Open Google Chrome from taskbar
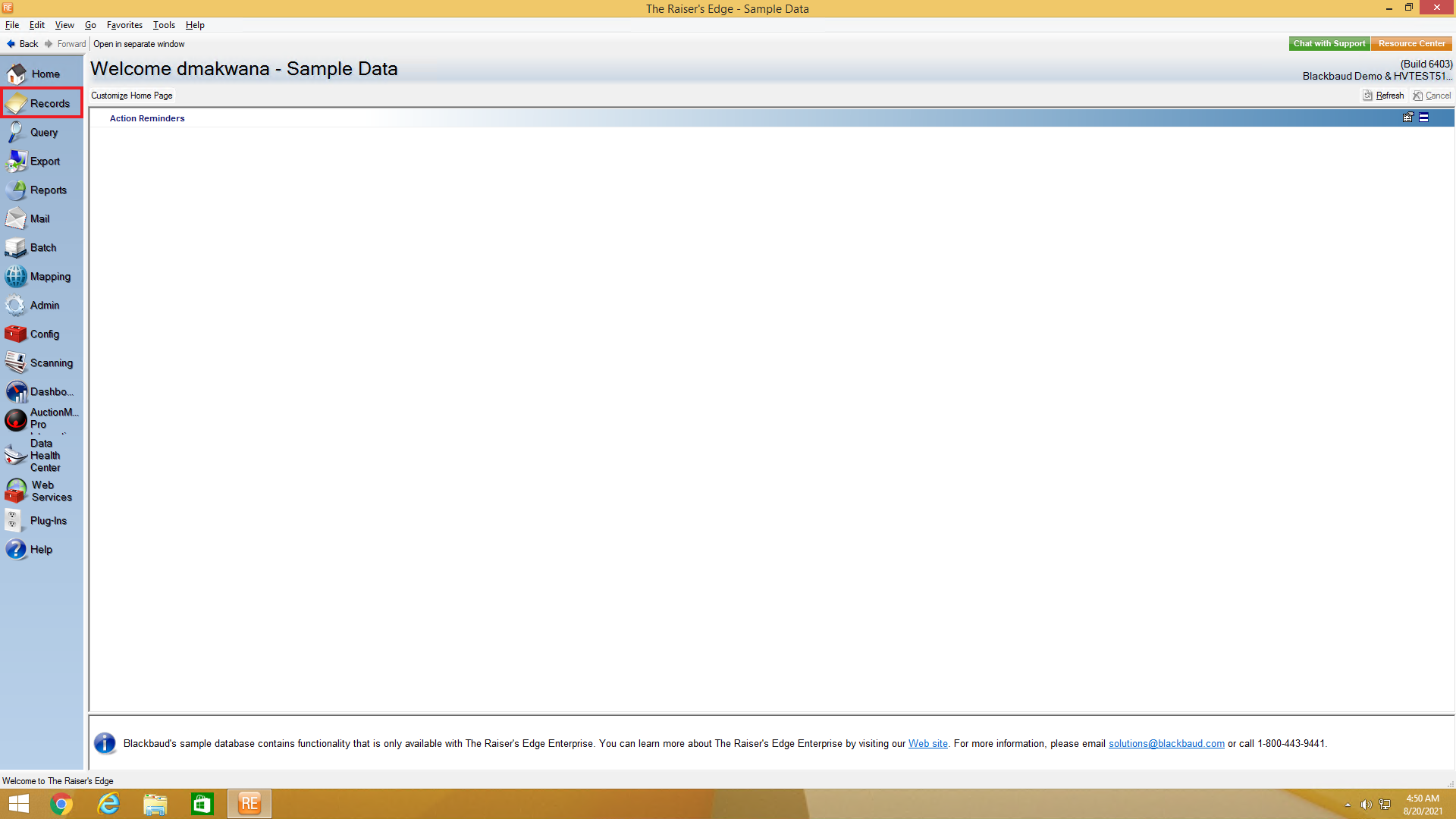 [x=61, y=804]
